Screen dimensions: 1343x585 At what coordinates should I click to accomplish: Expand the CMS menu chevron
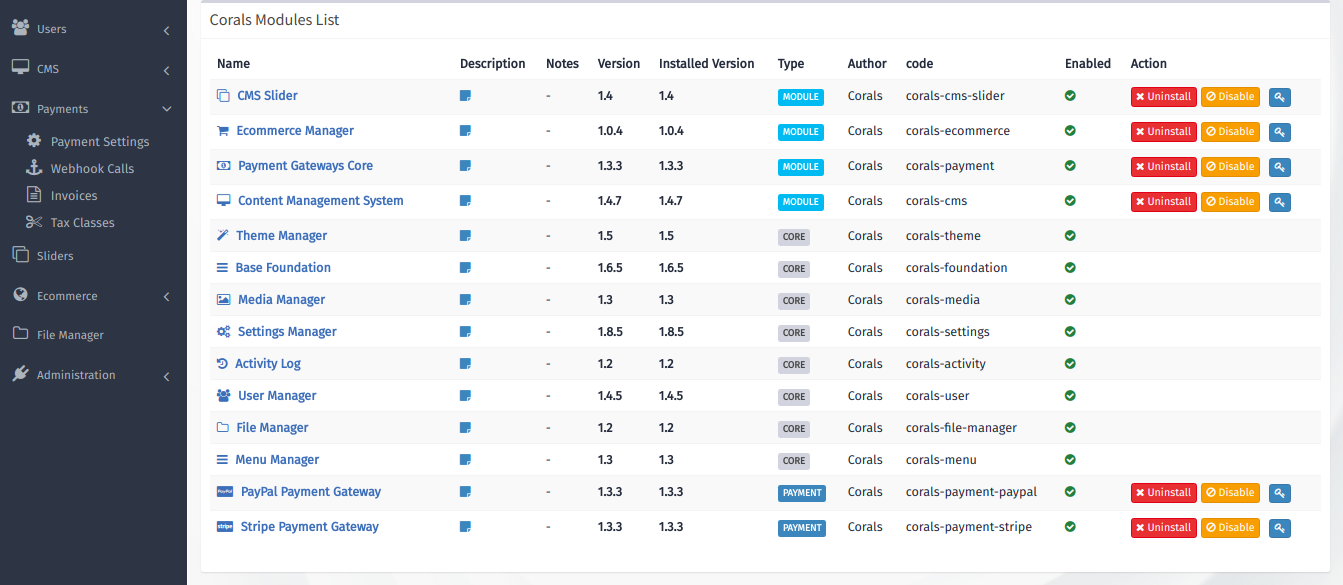pos(166,71)
